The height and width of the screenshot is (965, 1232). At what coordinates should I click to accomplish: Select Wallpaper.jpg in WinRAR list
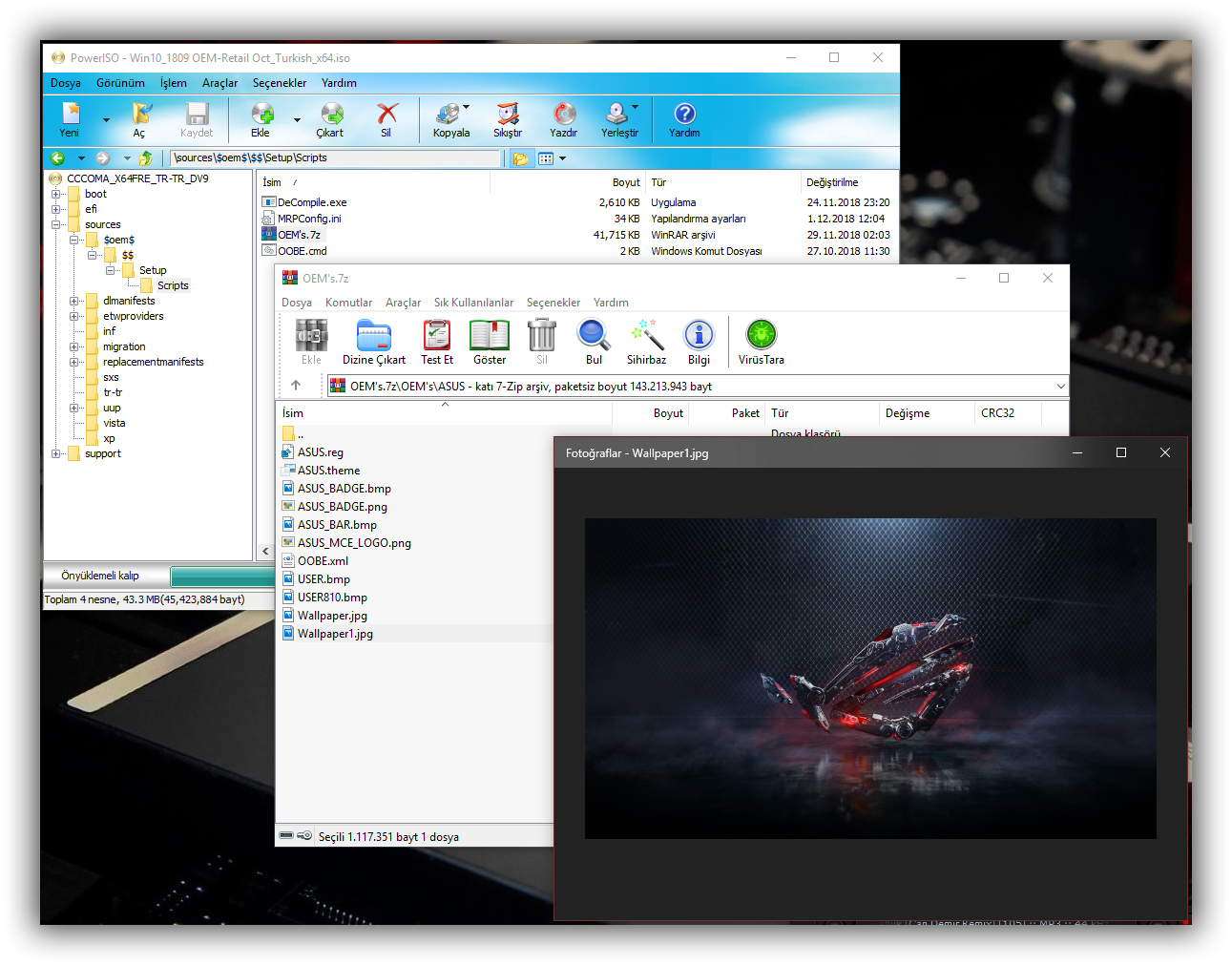point(332,616)
